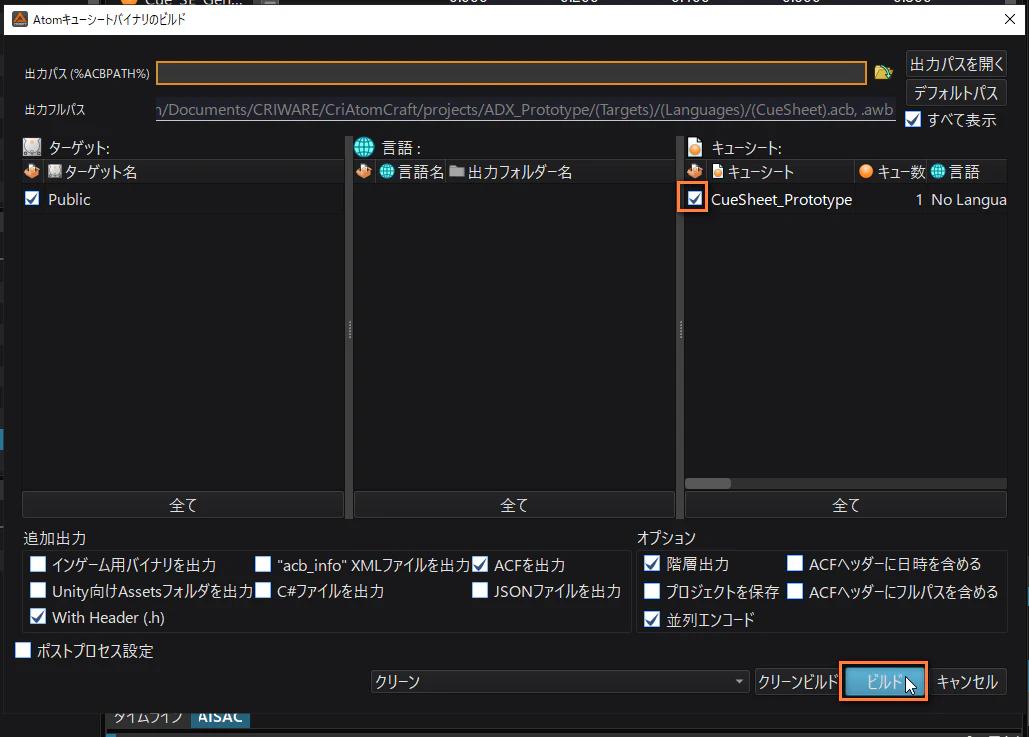Close the Atom build dialog
Image resolution: width=1029 pixels, height=737 pixels.
(1010, 19)
